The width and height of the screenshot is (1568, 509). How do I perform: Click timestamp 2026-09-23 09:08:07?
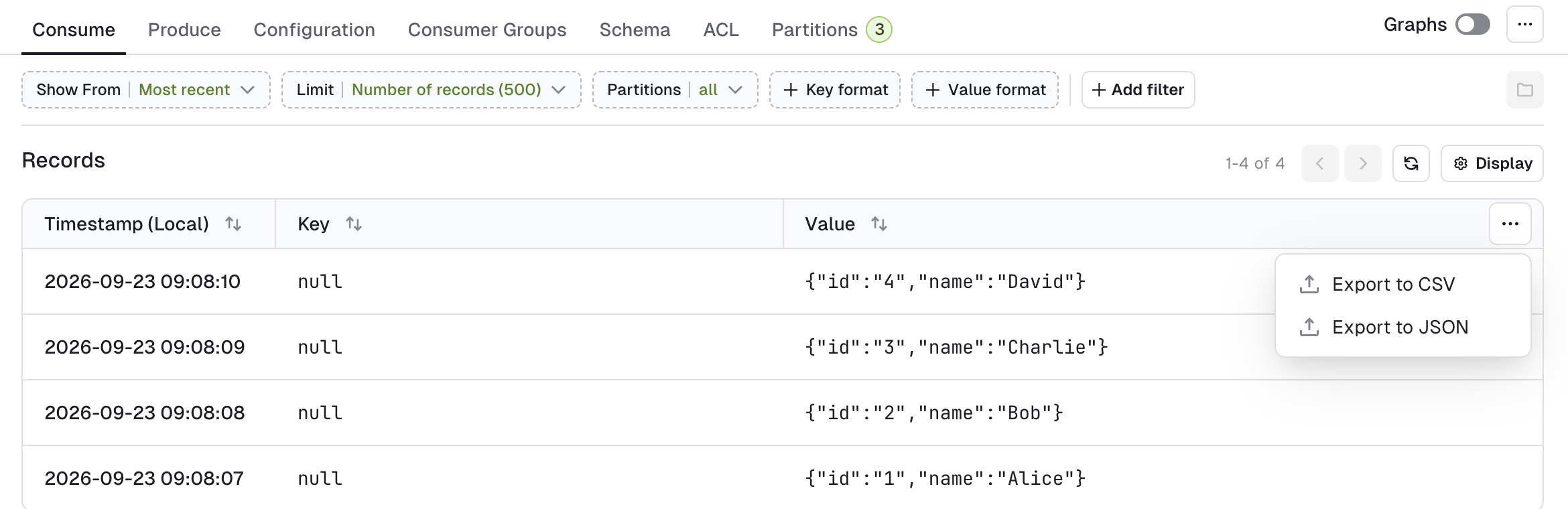(144, 478)
